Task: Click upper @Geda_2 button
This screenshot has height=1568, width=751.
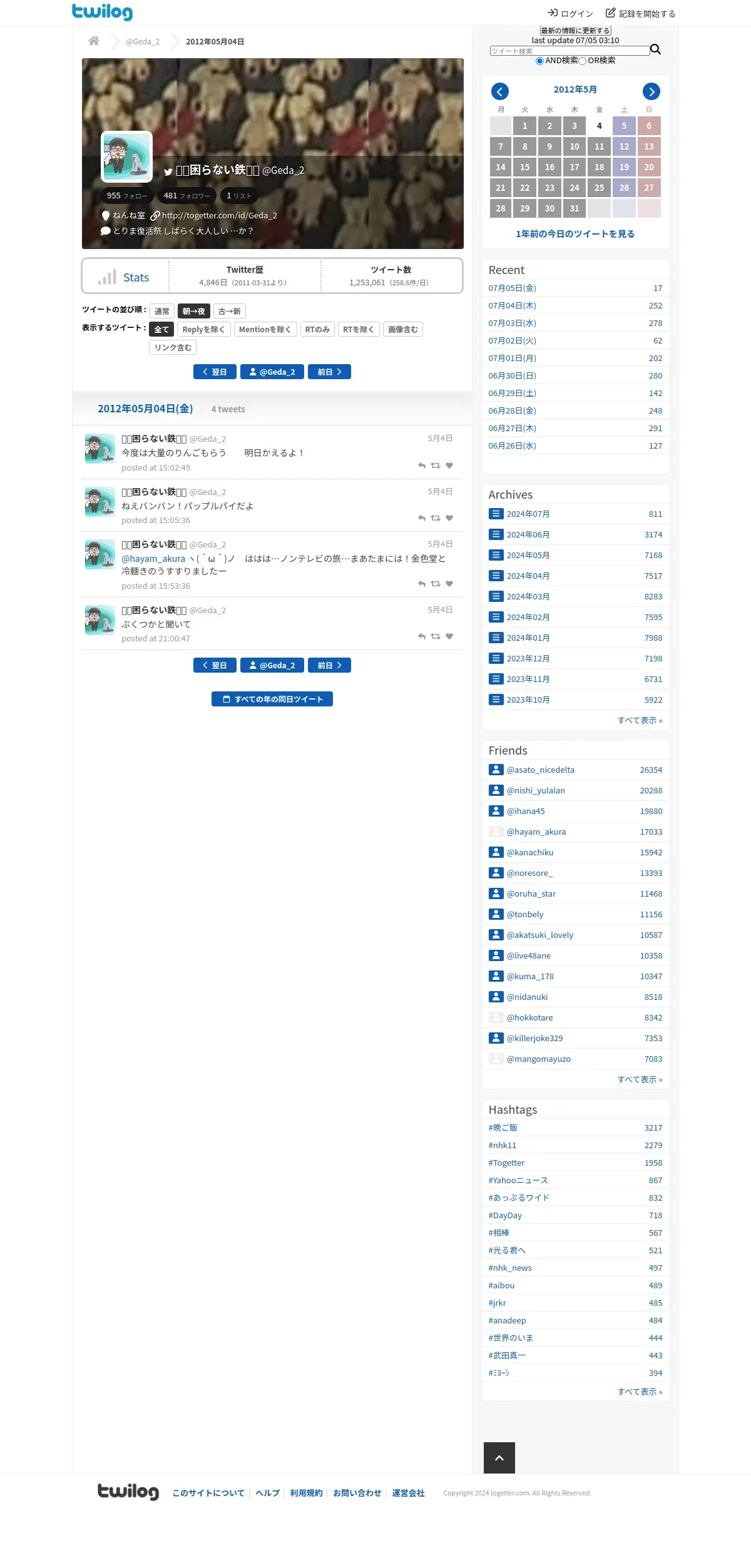Action: (x=272, y=372)
